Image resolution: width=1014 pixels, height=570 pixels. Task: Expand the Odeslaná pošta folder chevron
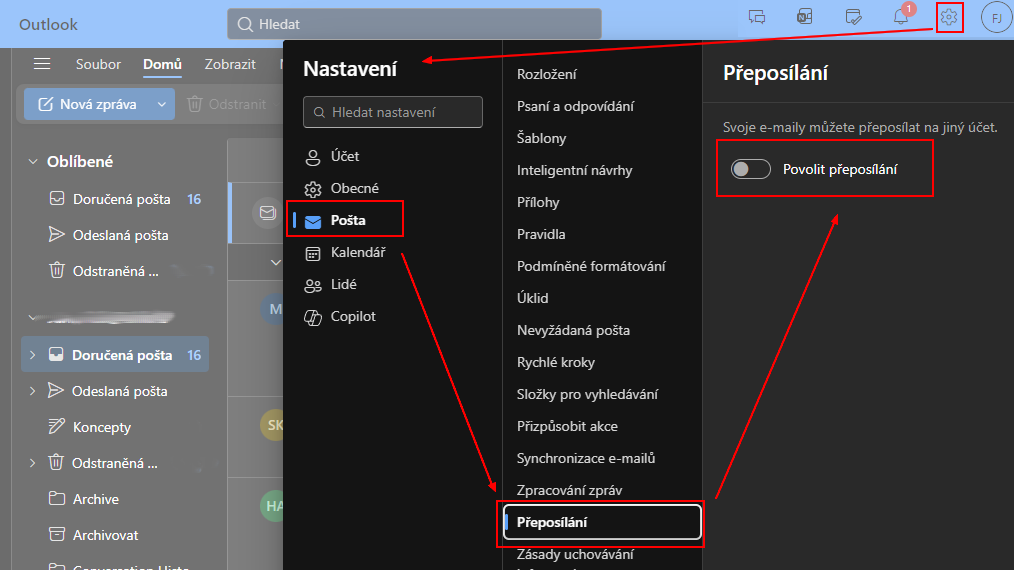pos(32,391)
